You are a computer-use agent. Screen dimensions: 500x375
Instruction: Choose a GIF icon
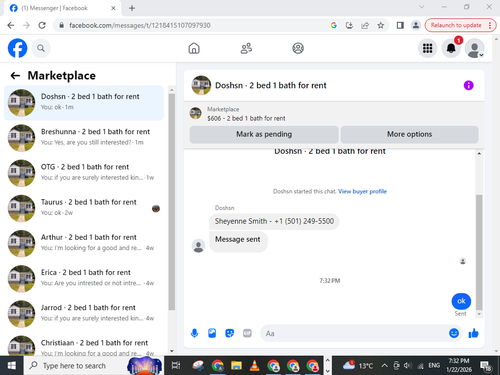pyautogui.click(x=247, y=333)
